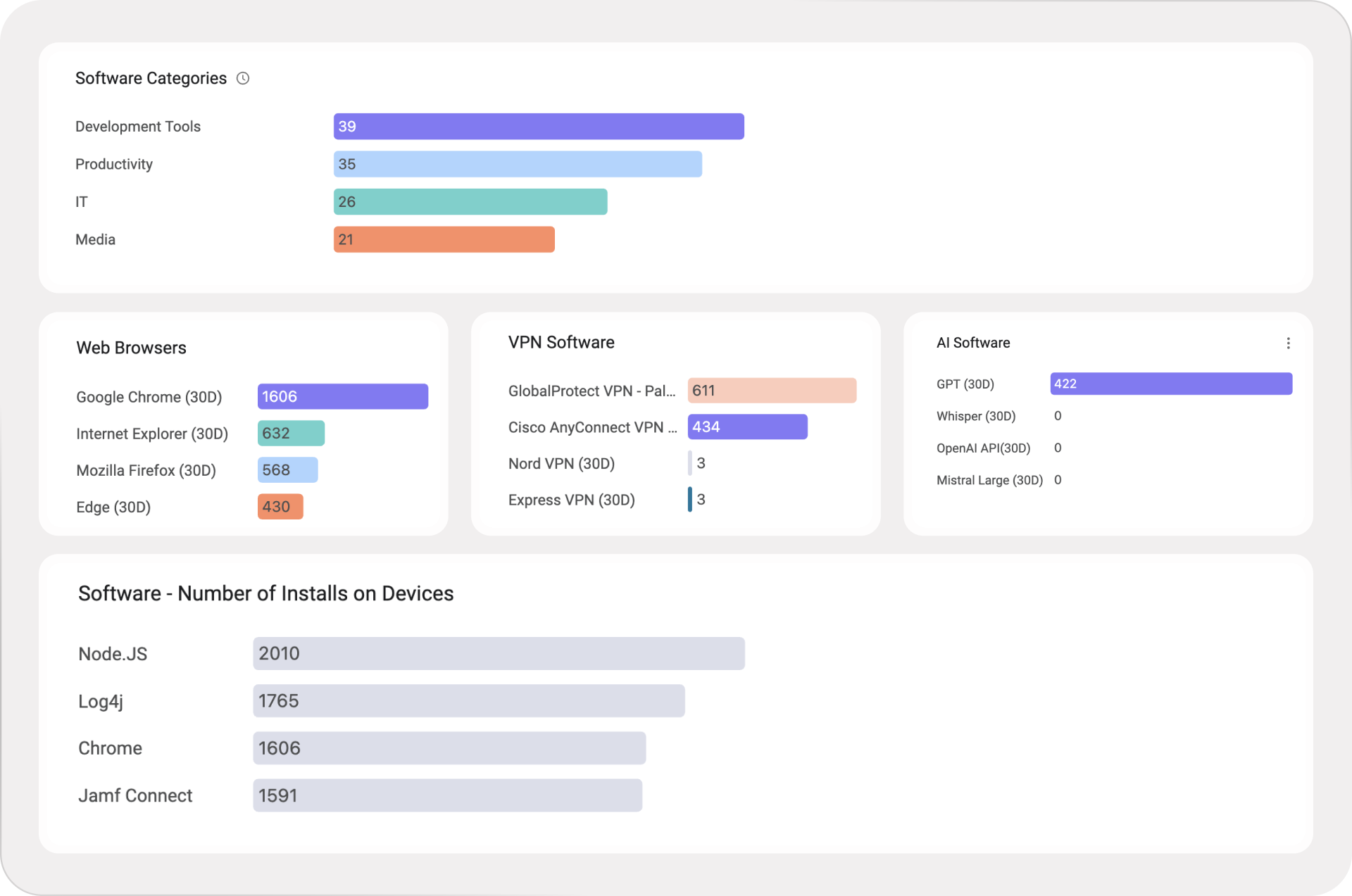Click the Mozilla Firefox 568 bar
Viewport: 1352px width, 896px height.
coord(287,469)
